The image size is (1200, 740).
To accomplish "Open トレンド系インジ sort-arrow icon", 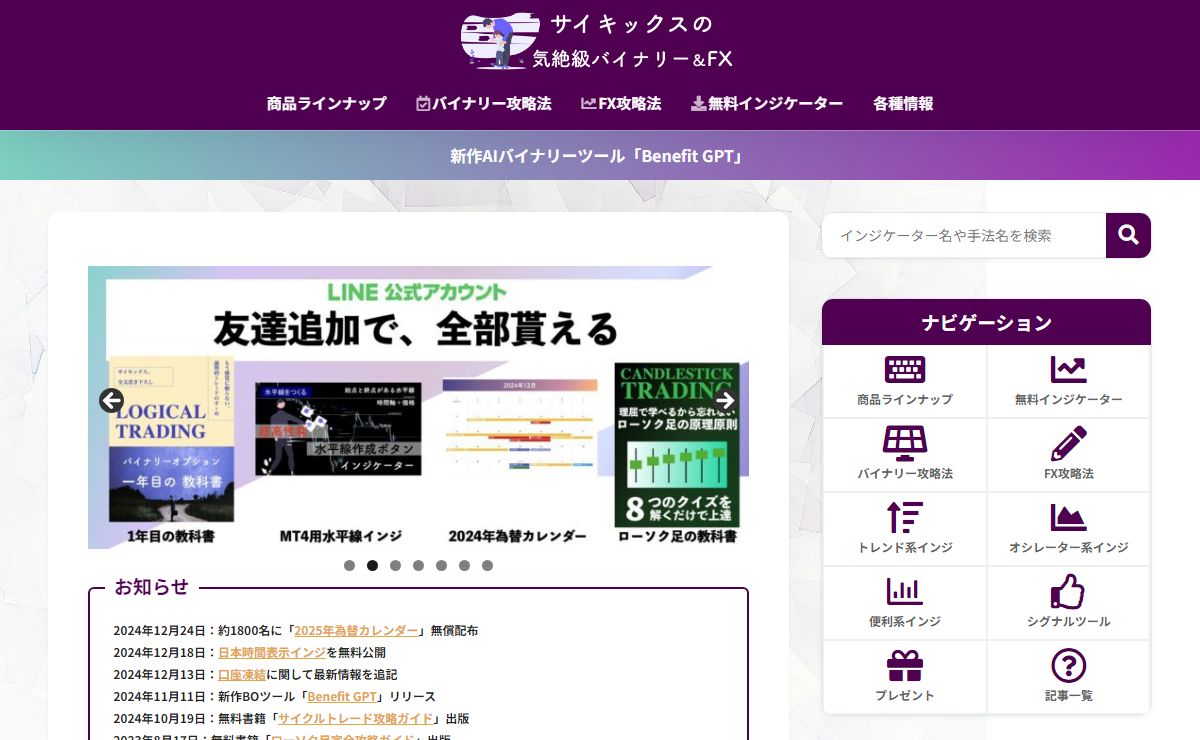I will pyautogui.click(x=905, y=517).
